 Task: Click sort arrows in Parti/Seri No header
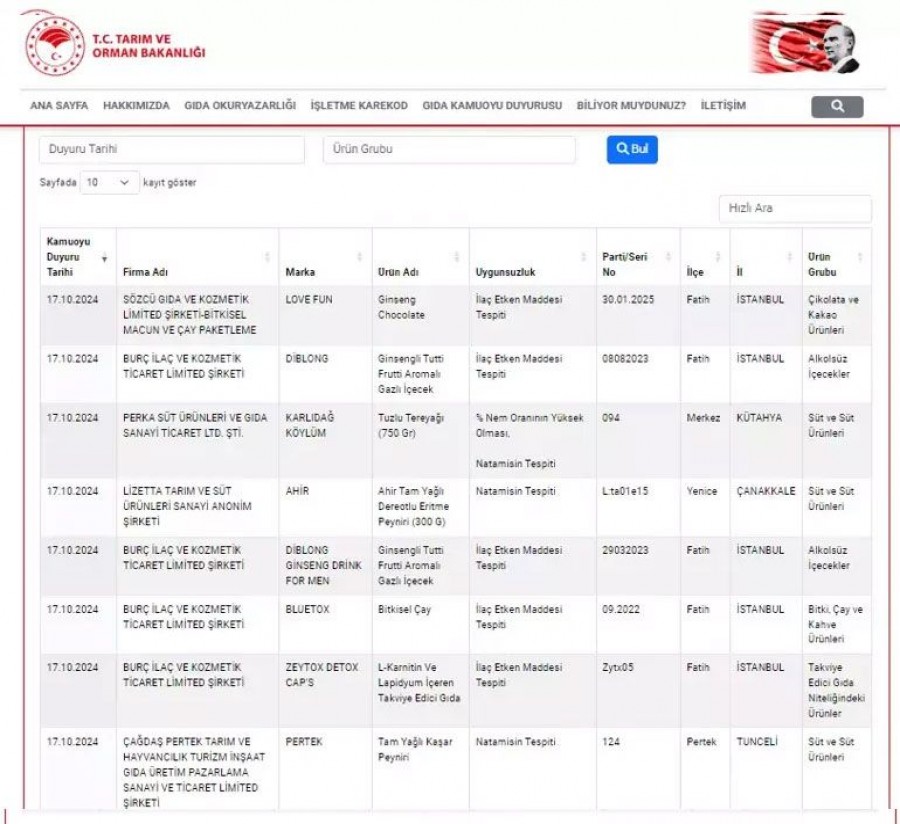tap(668, 257)
